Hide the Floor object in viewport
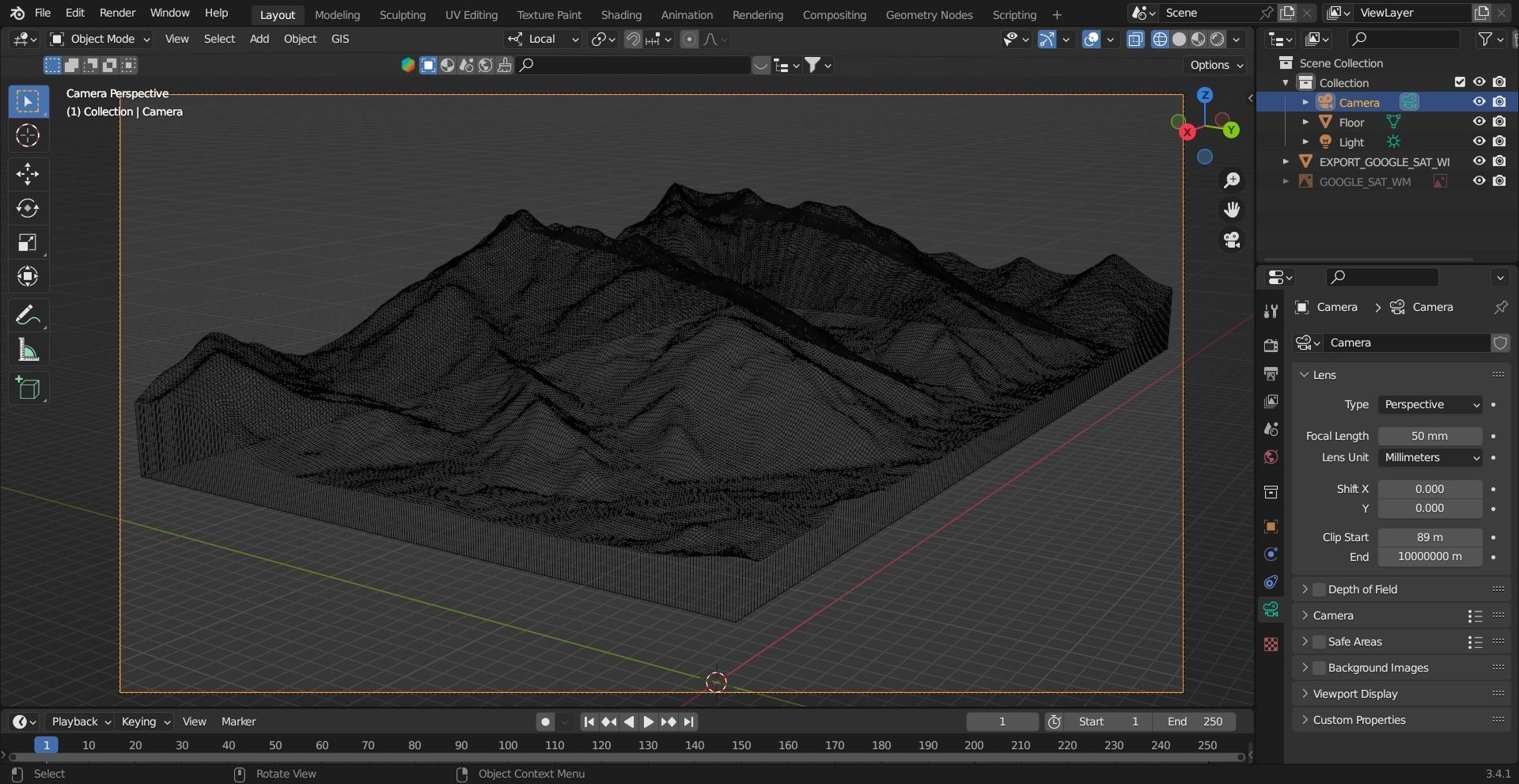This screenshot has height=784, width=1519. pyautogui.click(x=1479, y=122)
